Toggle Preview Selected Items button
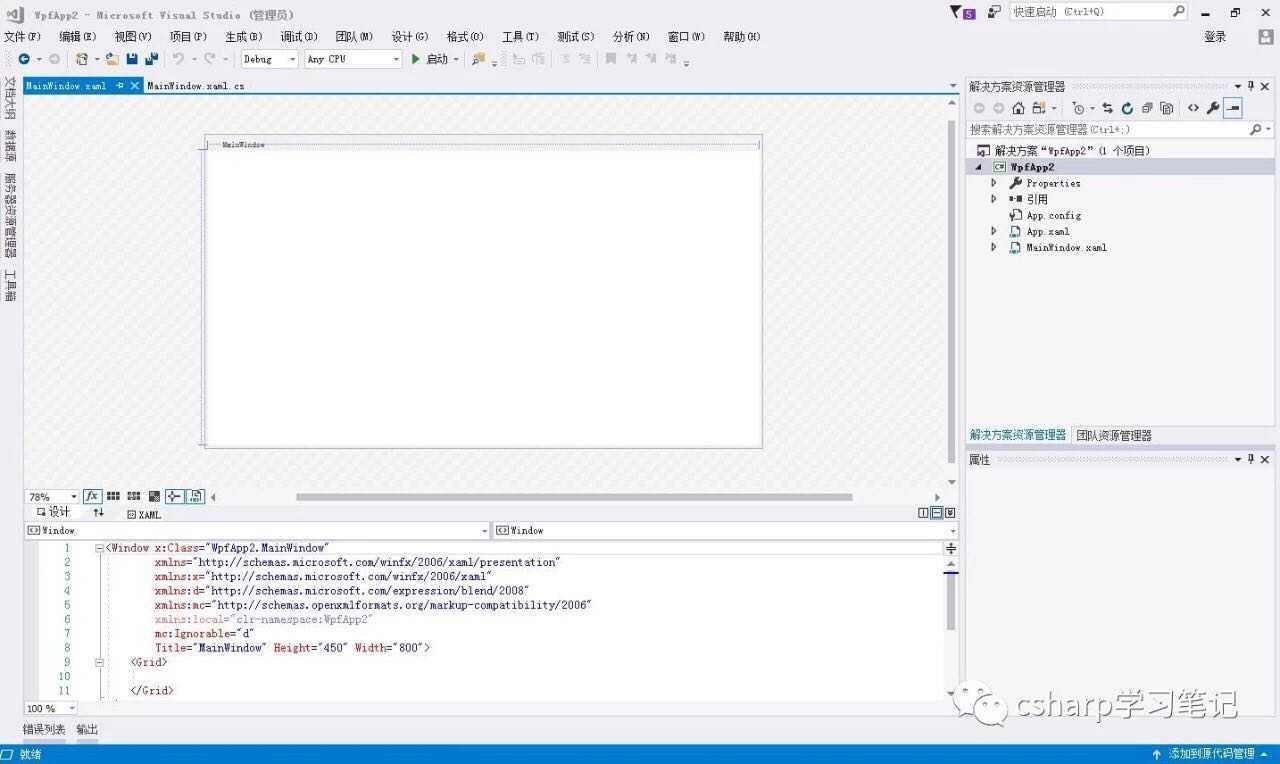 click(x=1233, y=108)
